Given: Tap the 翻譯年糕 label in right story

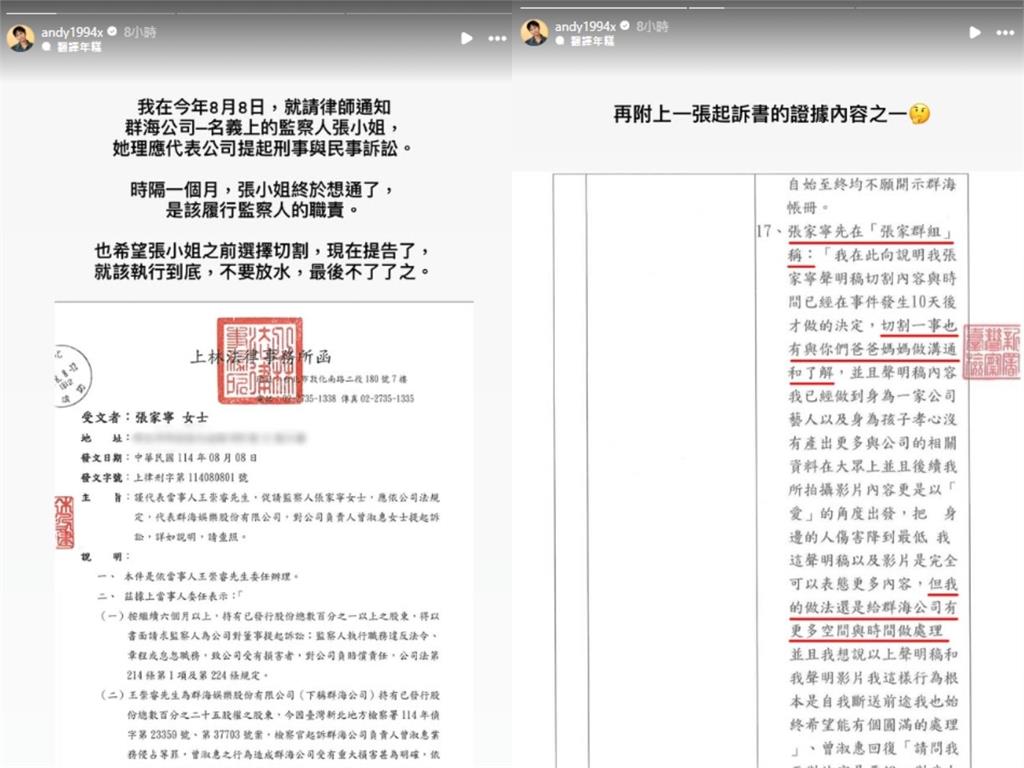Looking at the screenshot, I should pyautogui.click(x=592, y=41).
